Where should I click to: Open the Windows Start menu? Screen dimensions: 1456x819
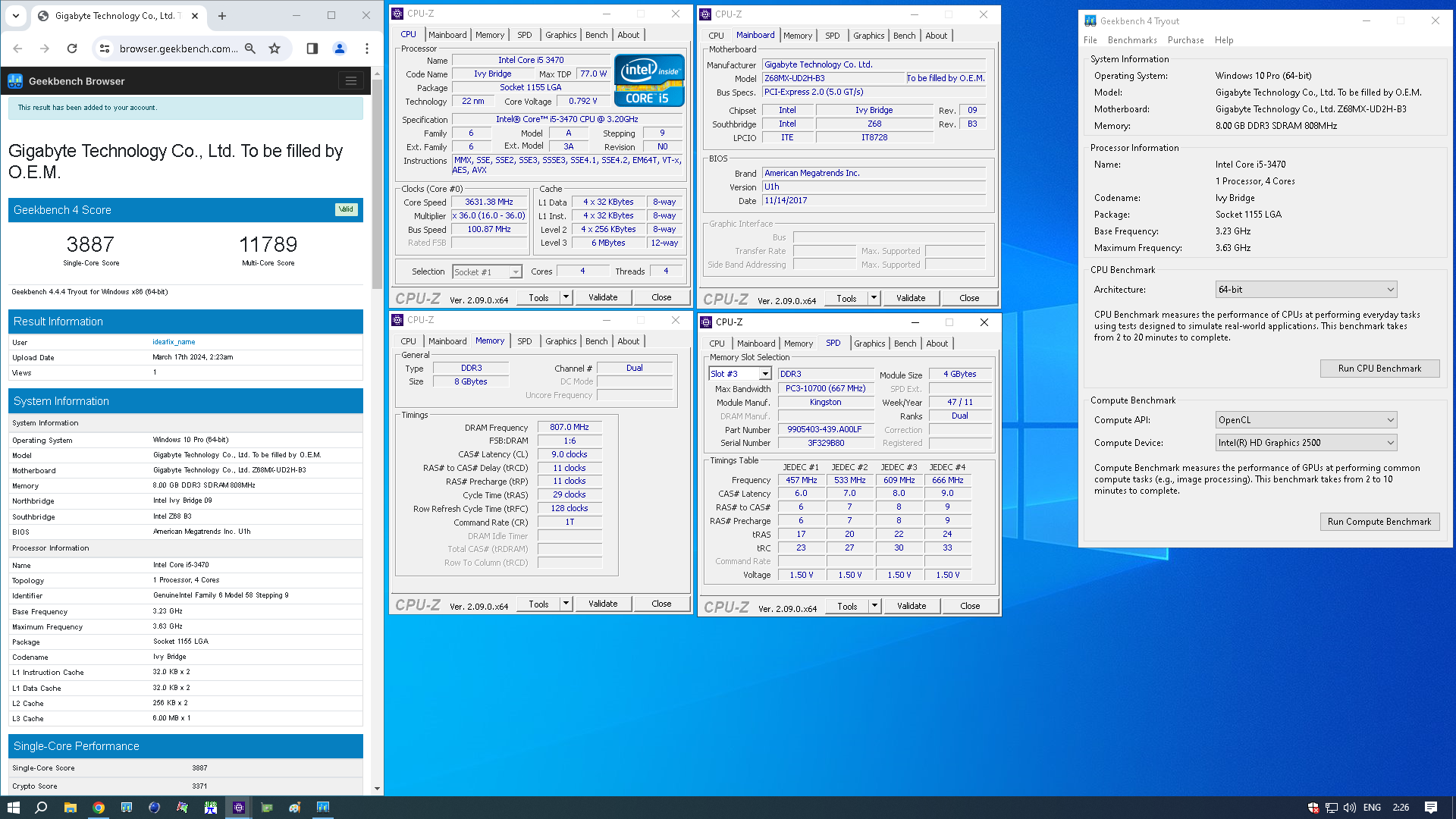click(x=13, y=808)
